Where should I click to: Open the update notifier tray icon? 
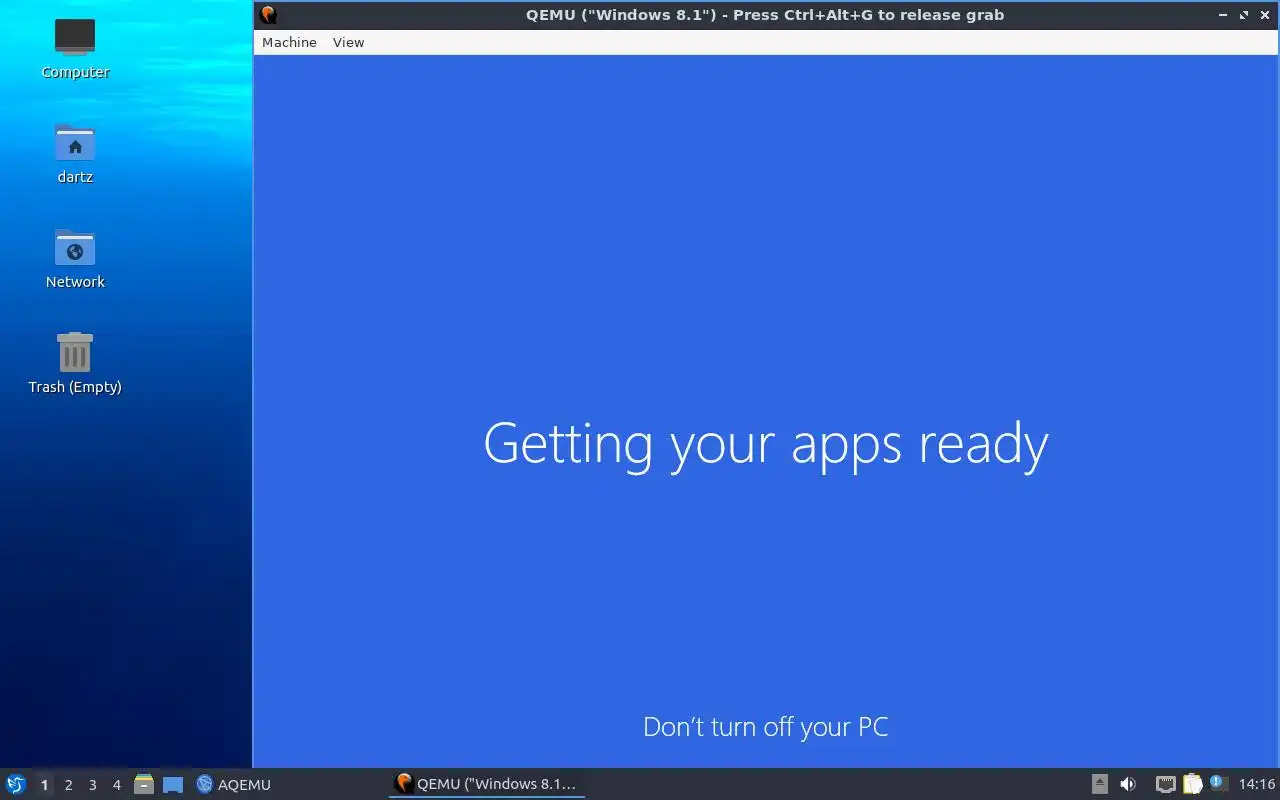tap(1217, 783)
